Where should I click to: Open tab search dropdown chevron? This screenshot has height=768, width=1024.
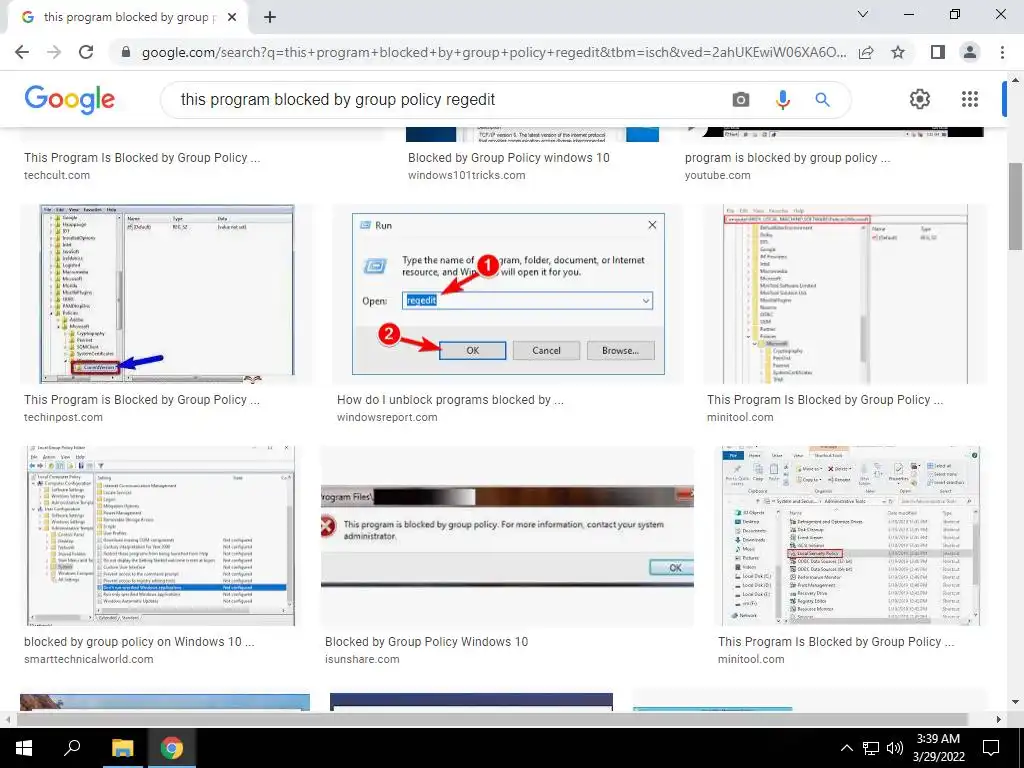tap(863, 14)
